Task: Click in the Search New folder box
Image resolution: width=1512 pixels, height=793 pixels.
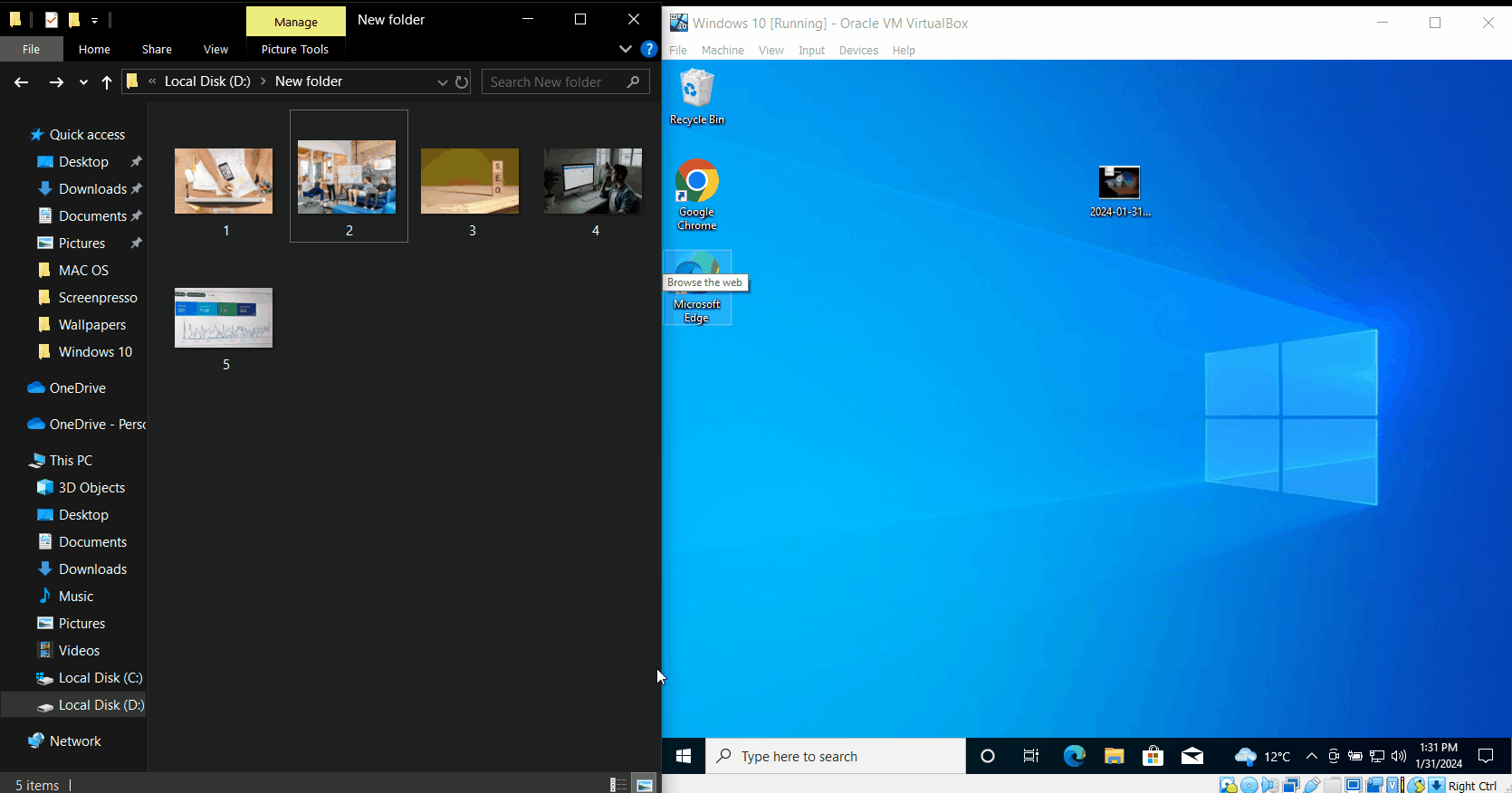Action: 566,82
